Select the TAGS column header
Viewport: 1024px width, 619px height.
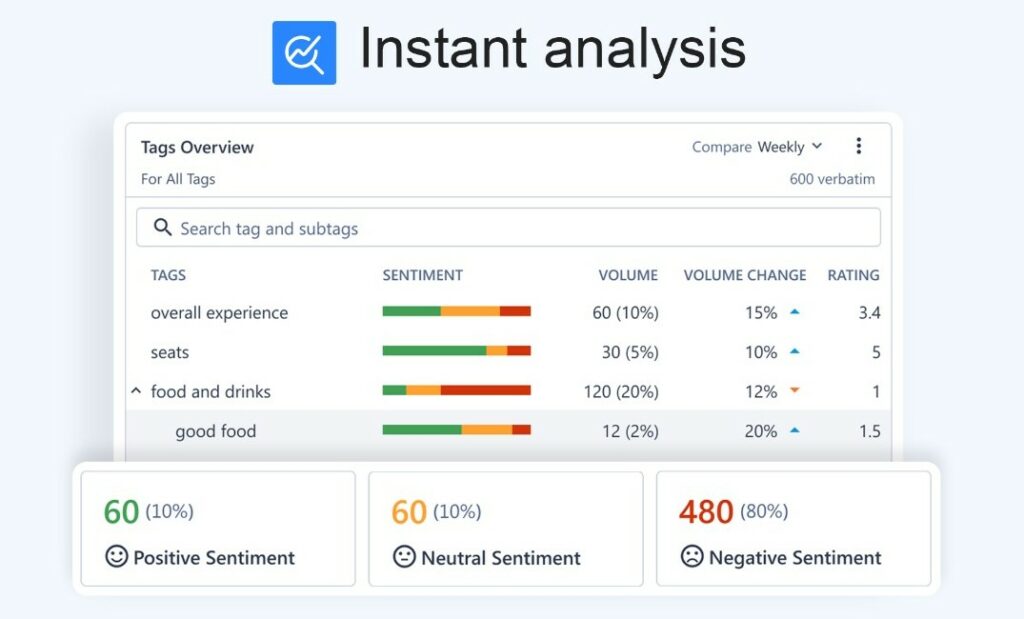pyautogui.click(x=168, y=275)
